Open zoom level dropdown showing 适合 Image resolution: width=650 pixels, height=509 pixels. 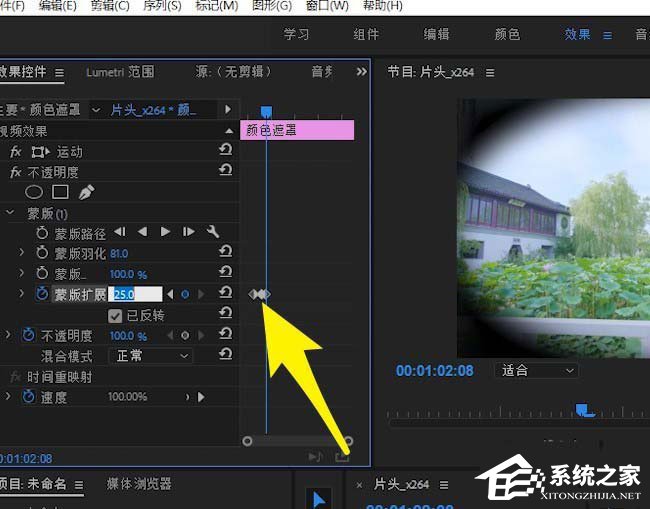pyautogui.click(x=536, y=370)
